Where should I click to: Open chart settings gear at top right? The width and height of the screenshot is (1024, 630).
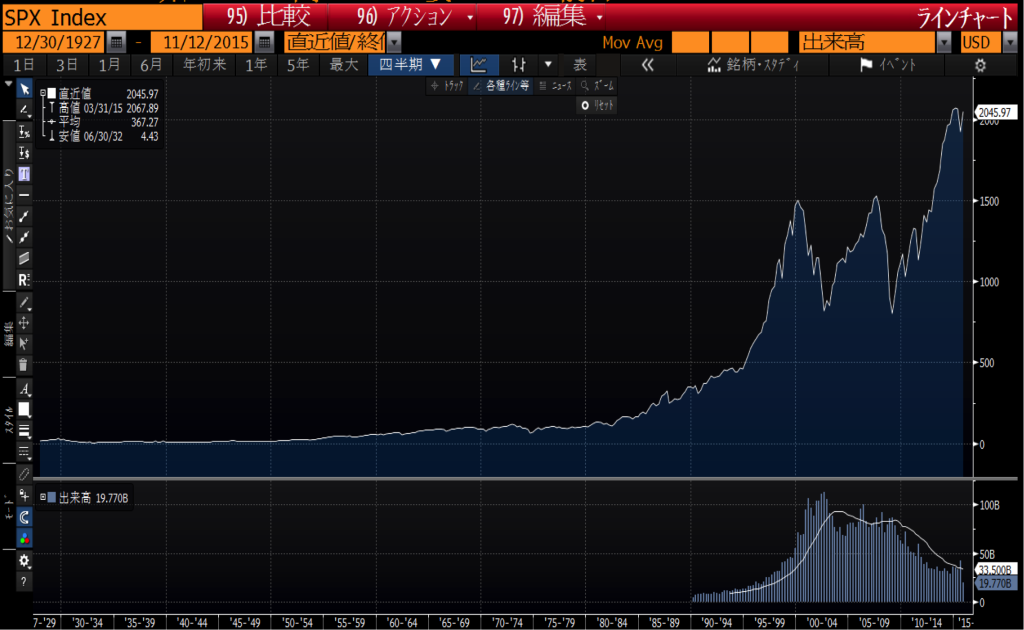980,65
